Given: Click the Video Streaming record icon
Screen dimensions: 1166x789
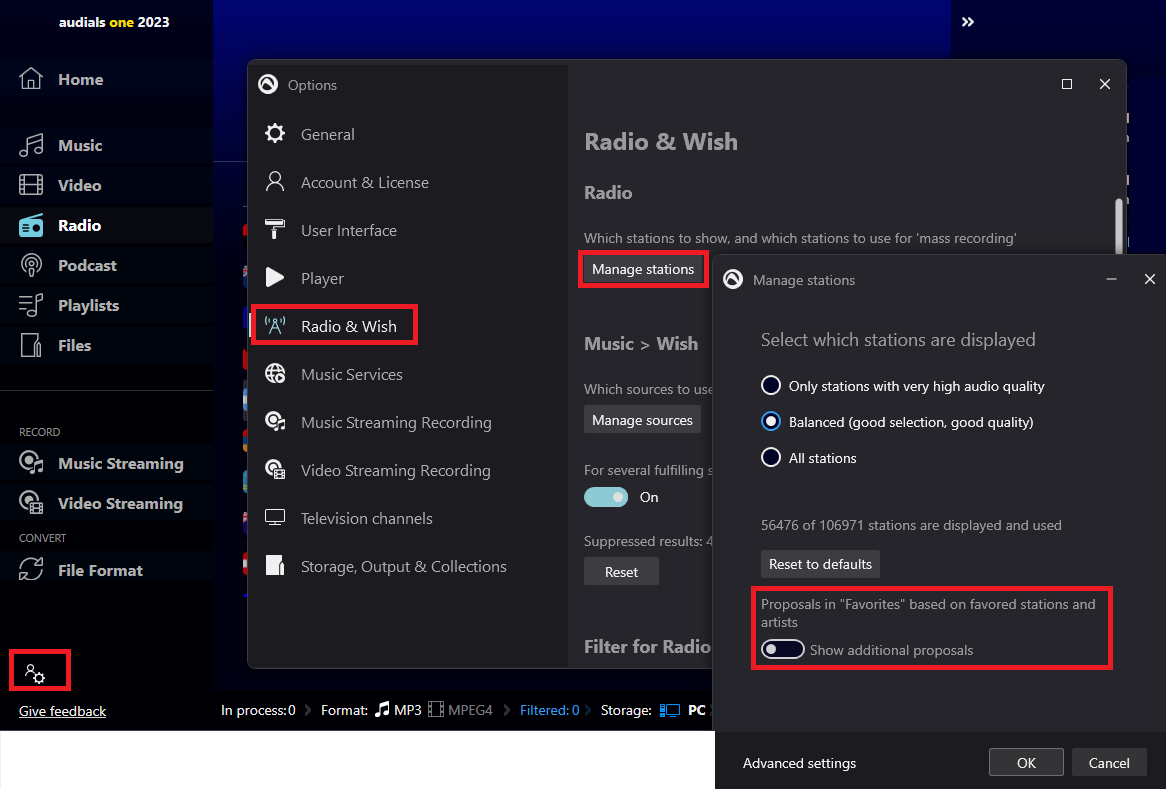Looking at the screenshot, I should pyautogui.click(x=30, y=503).
